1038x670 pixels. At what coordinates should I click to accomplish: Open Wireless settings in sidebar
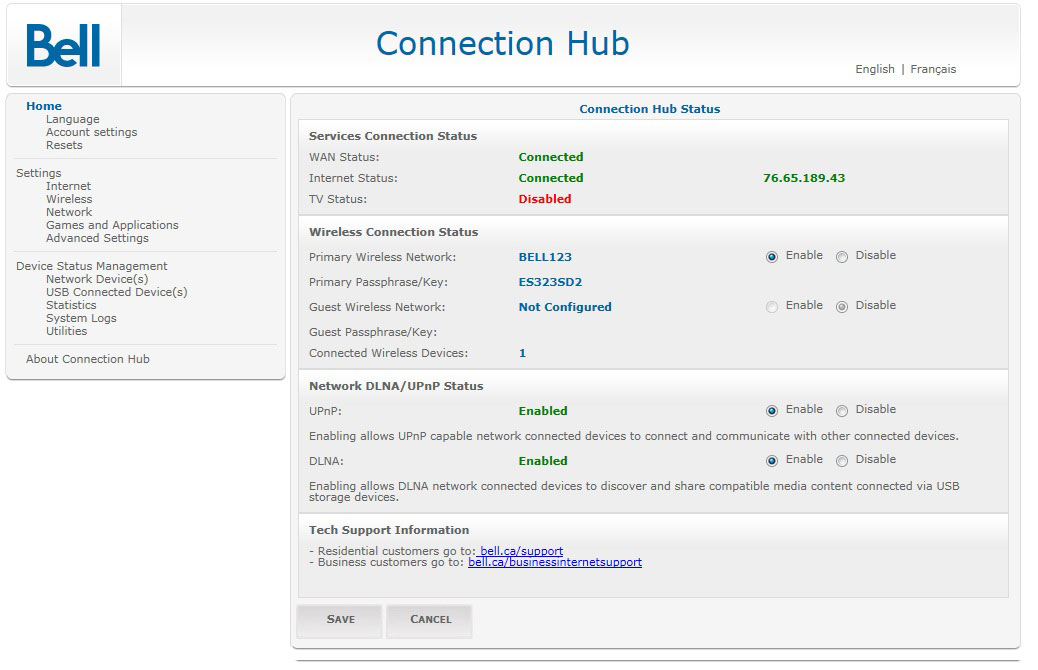click(69, 199)
